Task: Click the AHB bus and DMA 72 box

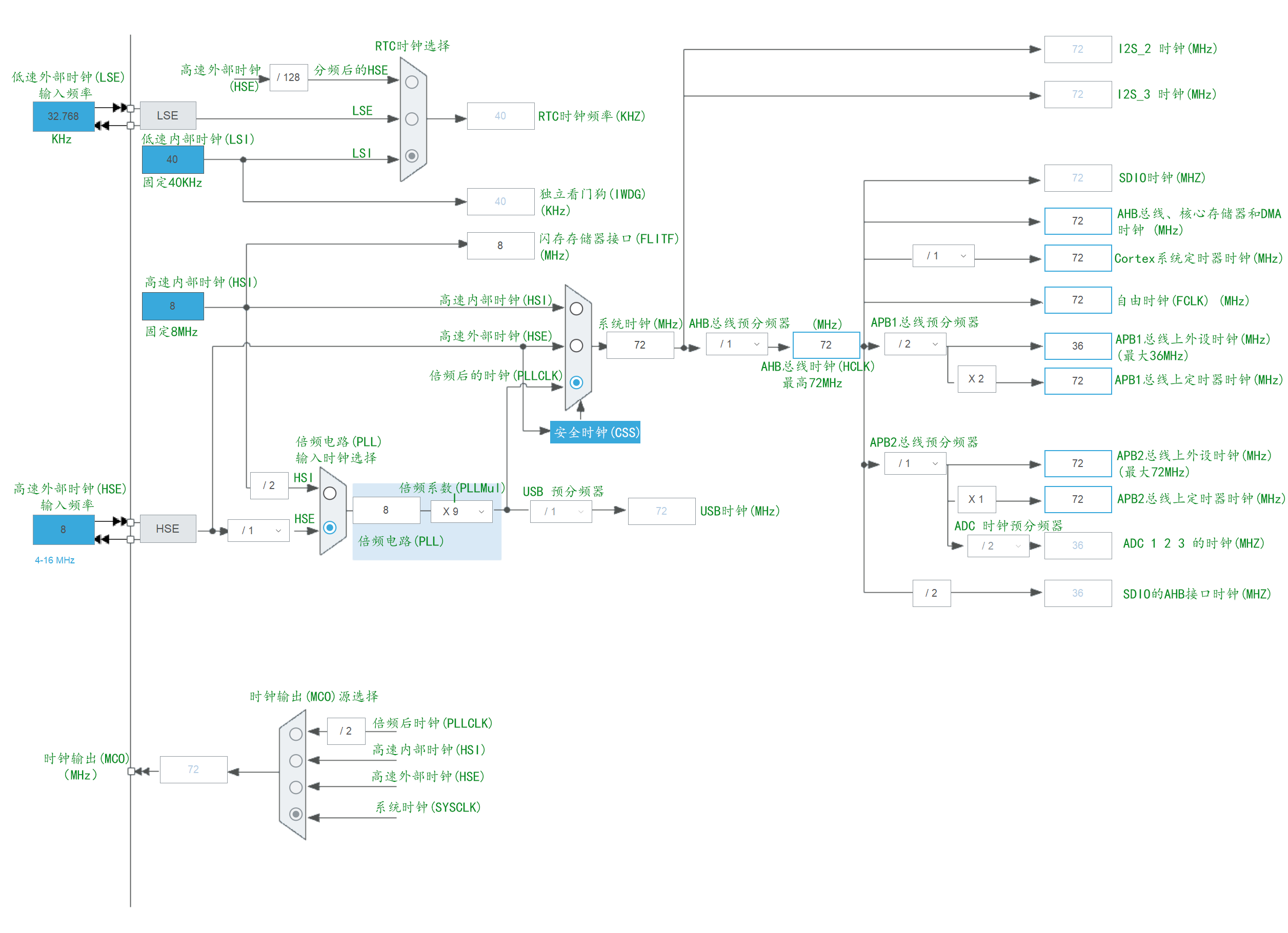Action: (1078, 221)
